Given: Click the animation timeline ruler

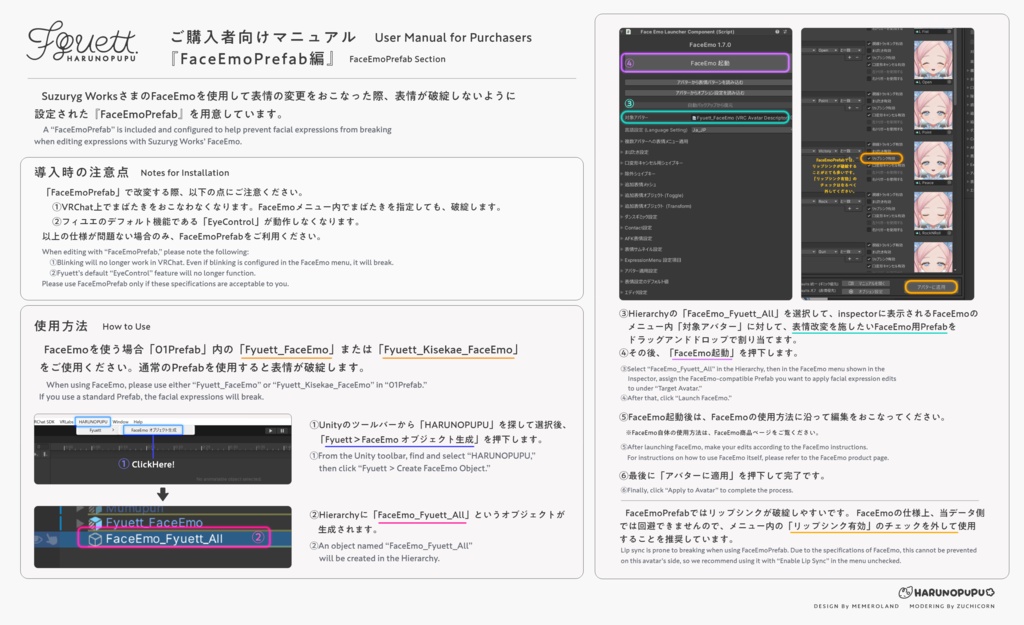Looking at the screenshot, I should [x=171, y=448].
